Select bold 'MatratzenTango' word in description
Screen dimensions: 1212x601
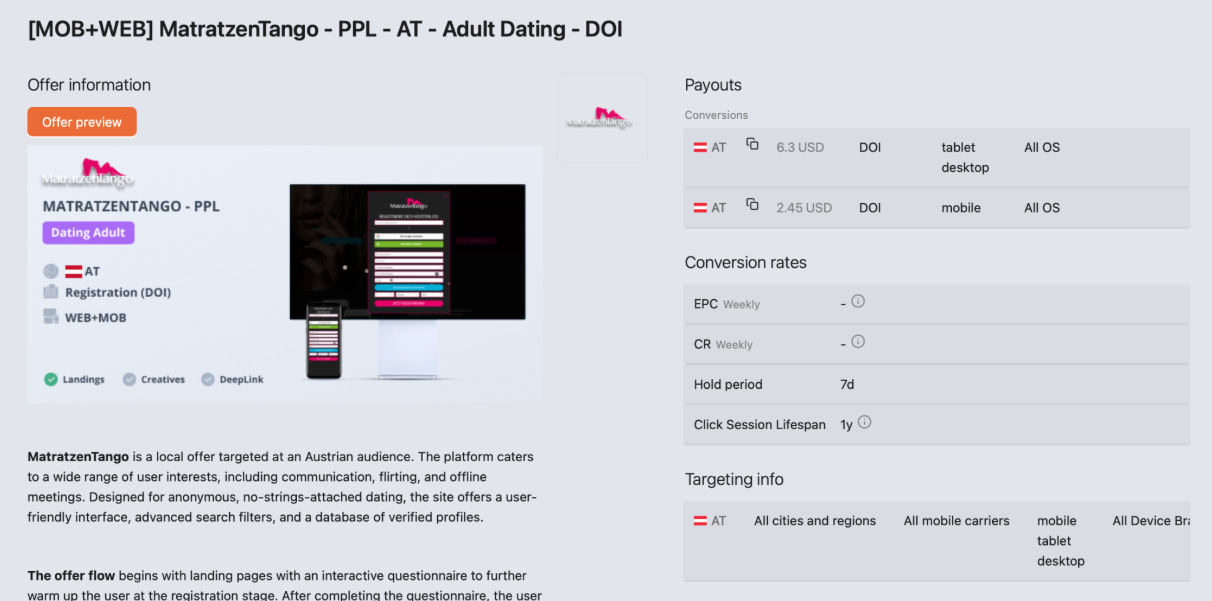pyautogui.click(x=78, y=456)
